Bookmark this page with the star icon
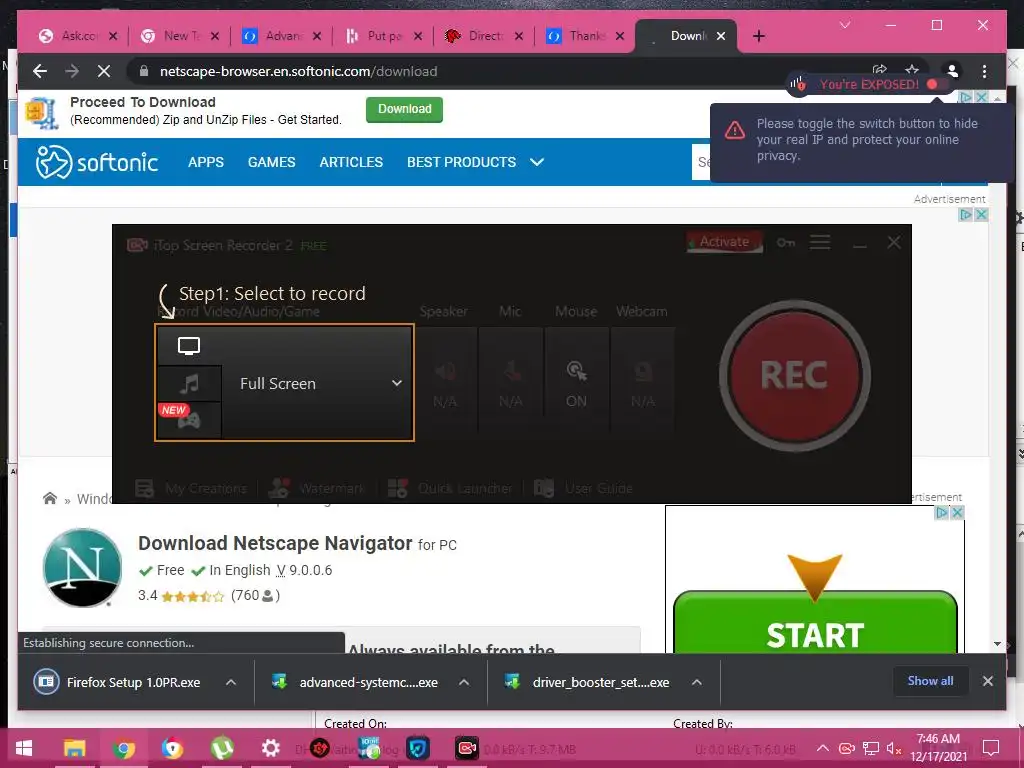 click(x=912, y=69)
